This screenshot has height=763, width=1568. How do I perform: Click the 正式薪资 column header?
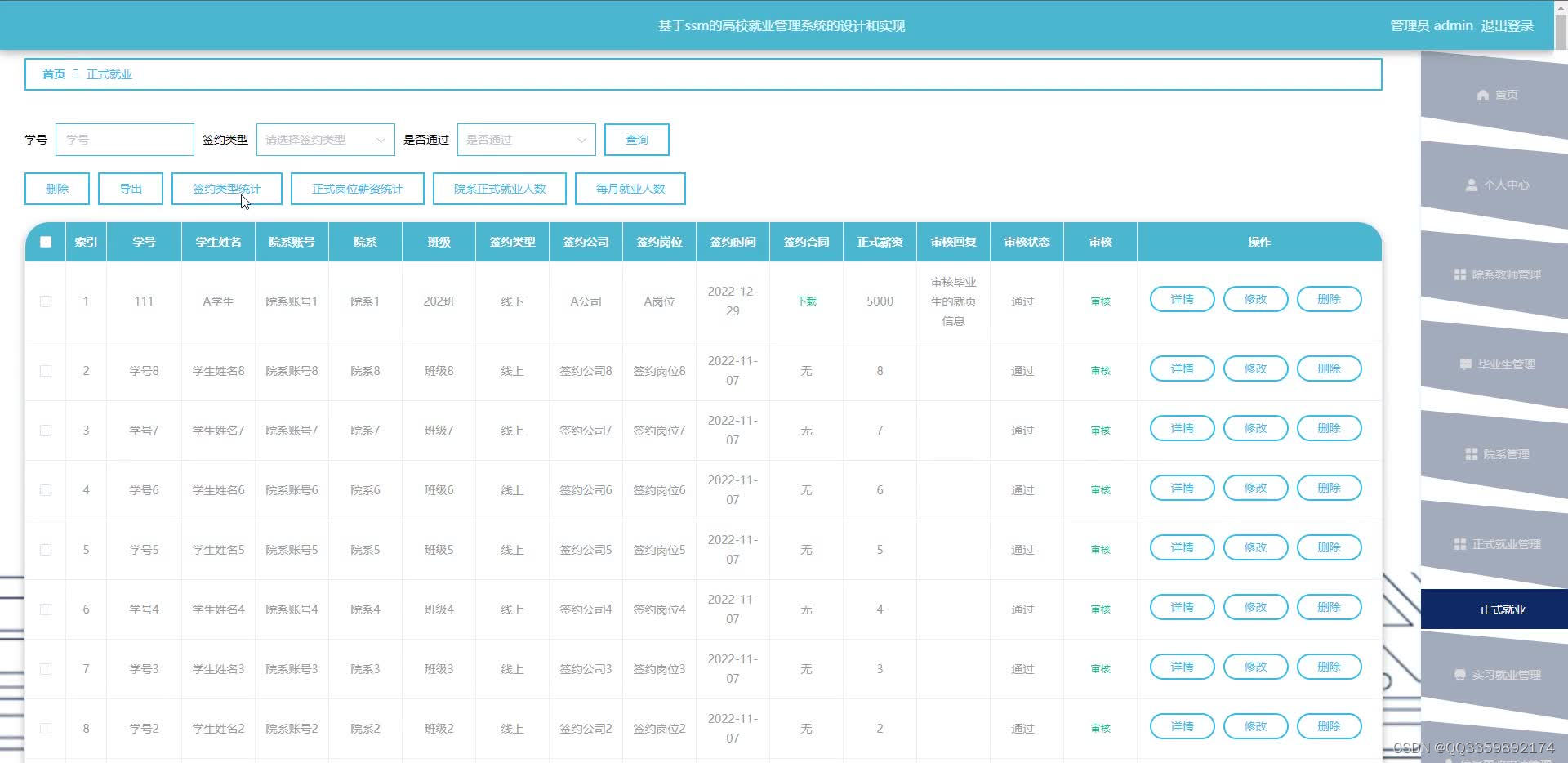[880, 242]
